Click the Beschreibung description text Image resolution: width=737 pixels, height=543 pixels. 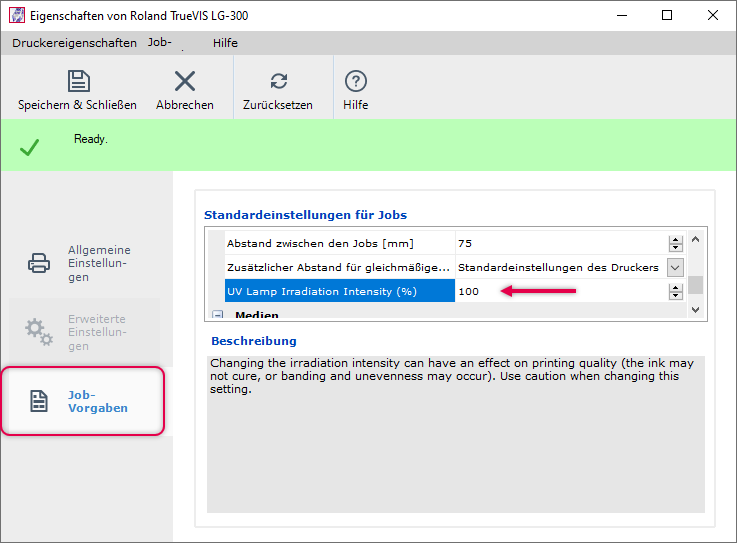coord(452,376)
